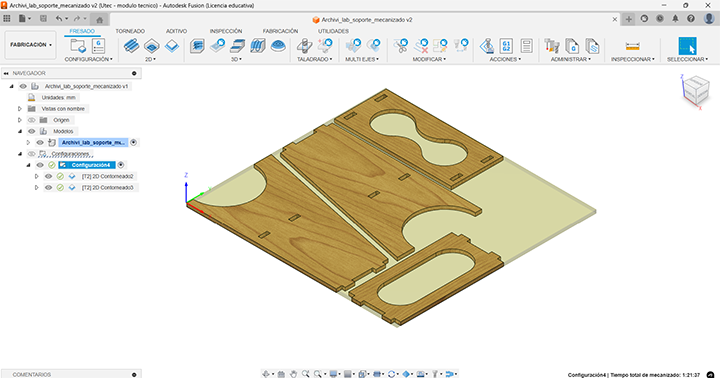Click the blue Select tool icon
The image size is (720, 378).
[687, 46]
